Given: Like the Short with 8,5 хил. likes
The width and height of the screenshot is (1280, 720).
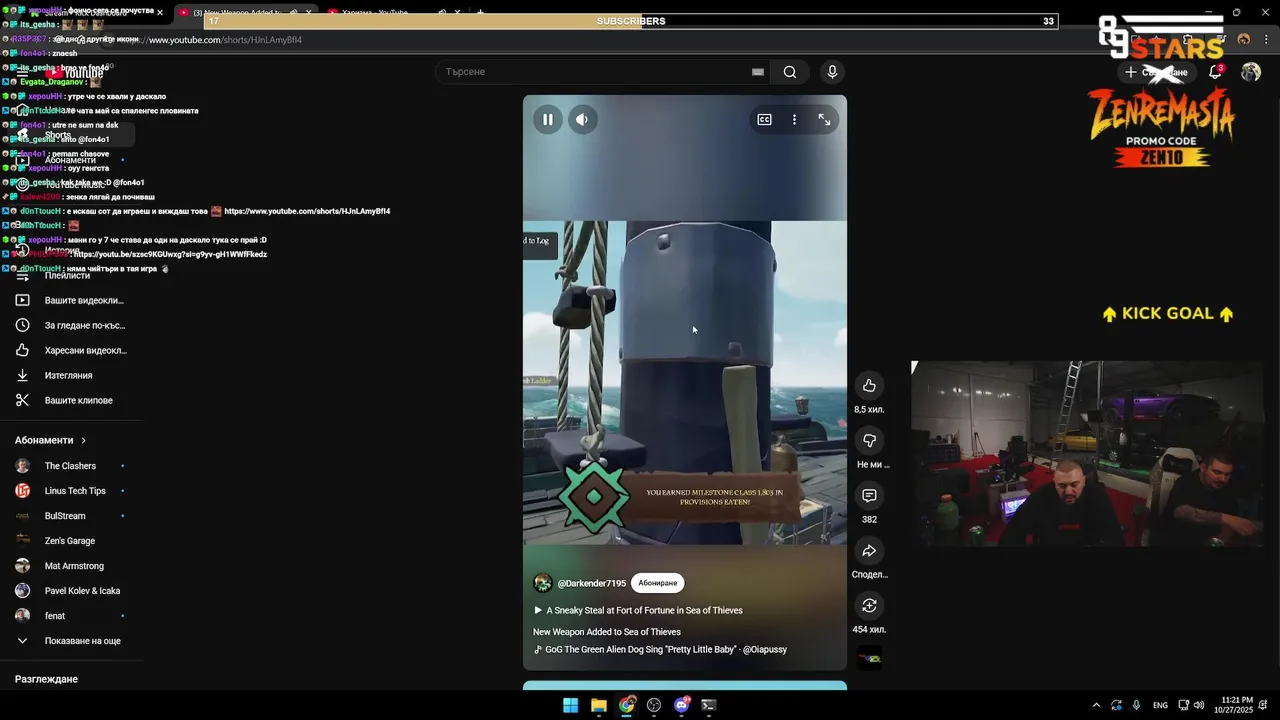Looking at the screenshot, I should click(x=869, y=386).
